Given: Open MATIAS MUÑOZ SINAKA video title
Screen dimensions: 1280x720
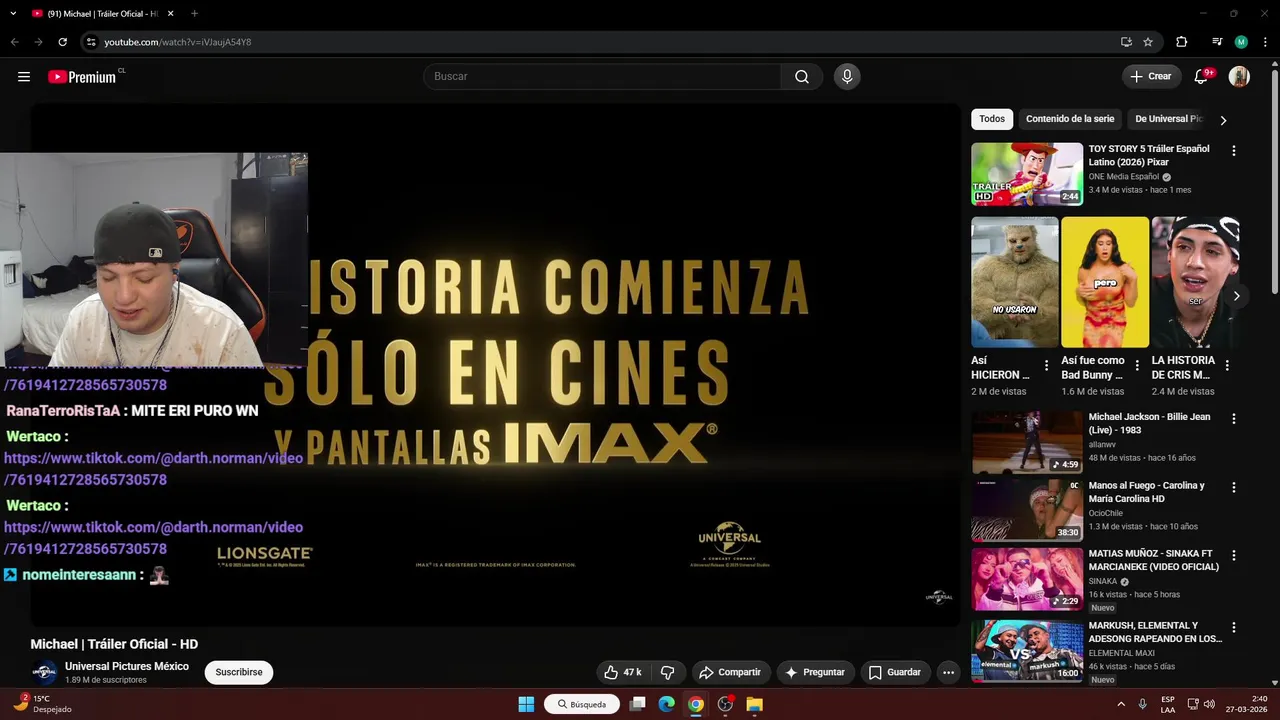Looking at the screenshot, I should [x=1153, y=560].
